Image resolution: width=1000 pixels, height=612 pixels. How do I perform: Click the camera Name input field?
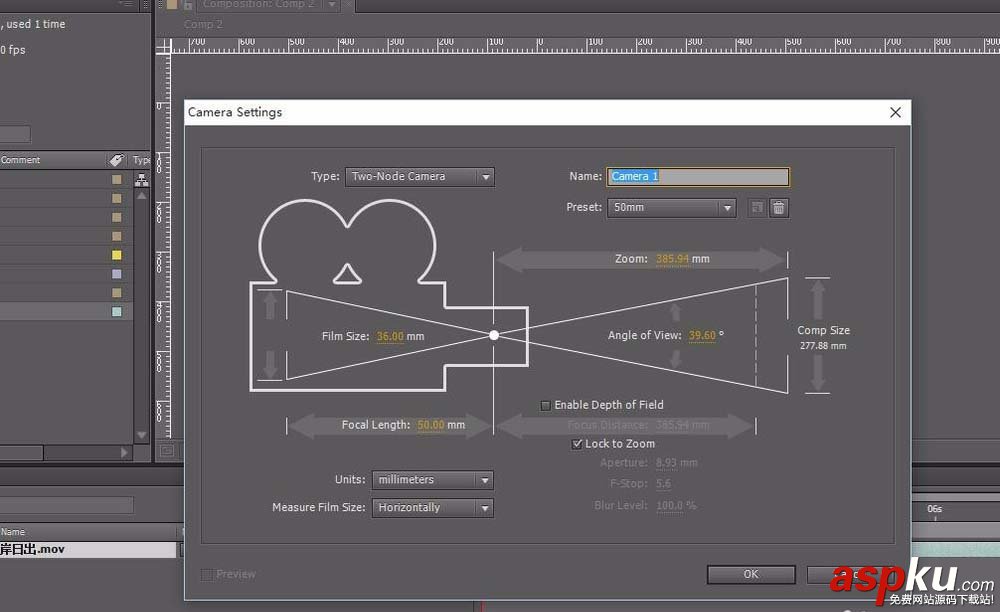click(698, 177)
